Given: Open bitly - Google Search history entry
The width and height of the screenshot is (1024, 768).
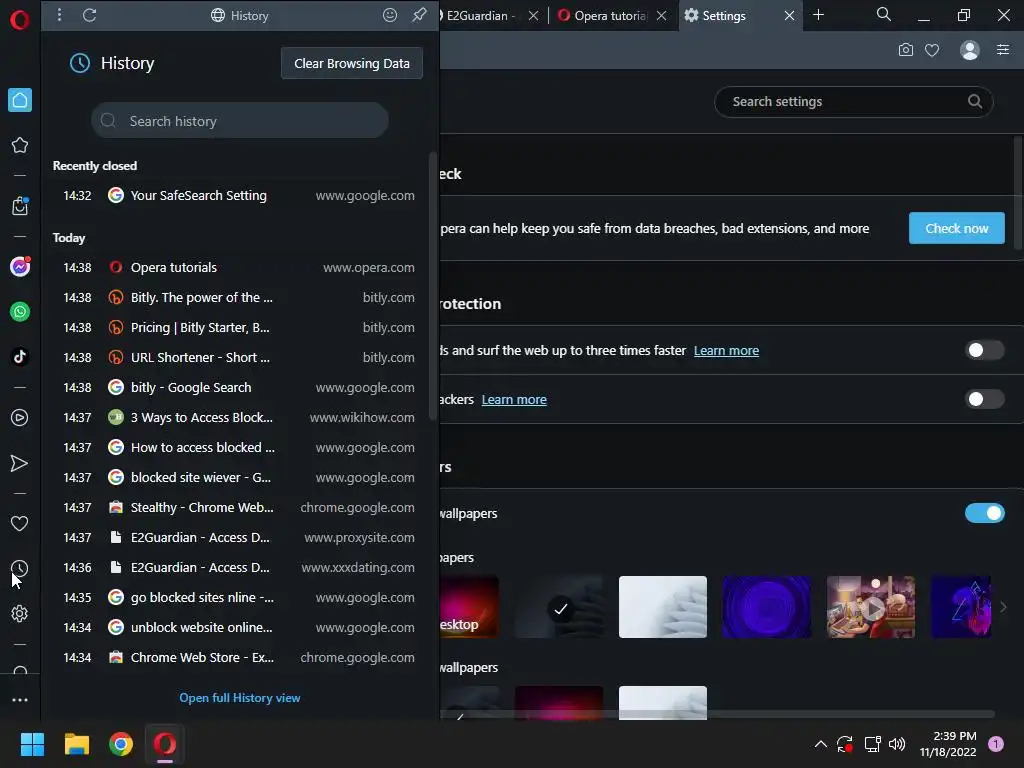Looking at the screenshot, I should [x=239, y=387].
